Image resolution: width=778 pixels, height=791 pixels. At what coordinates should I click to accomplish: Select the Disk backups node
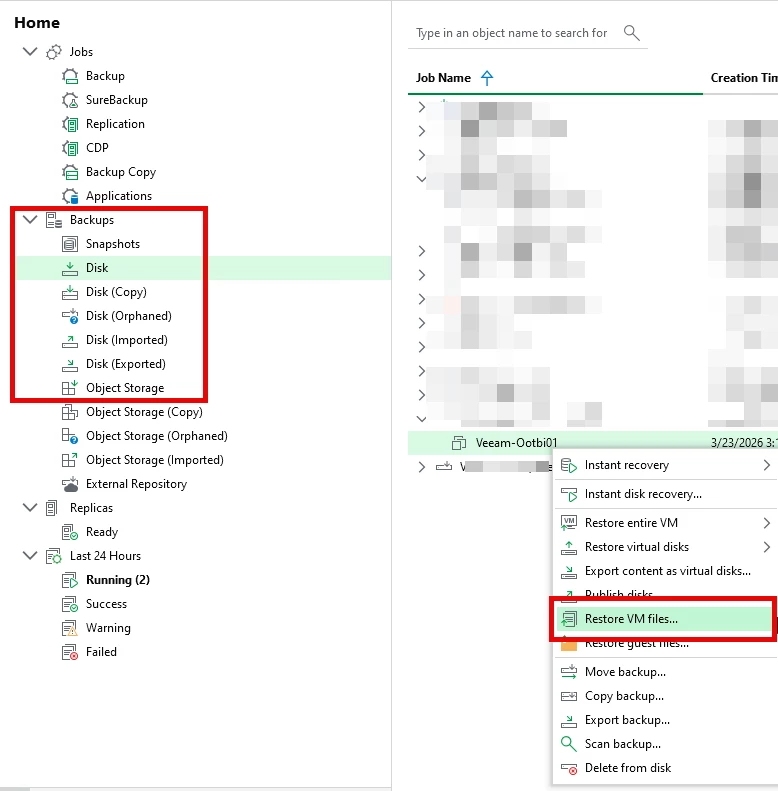(x=203, y=268)
